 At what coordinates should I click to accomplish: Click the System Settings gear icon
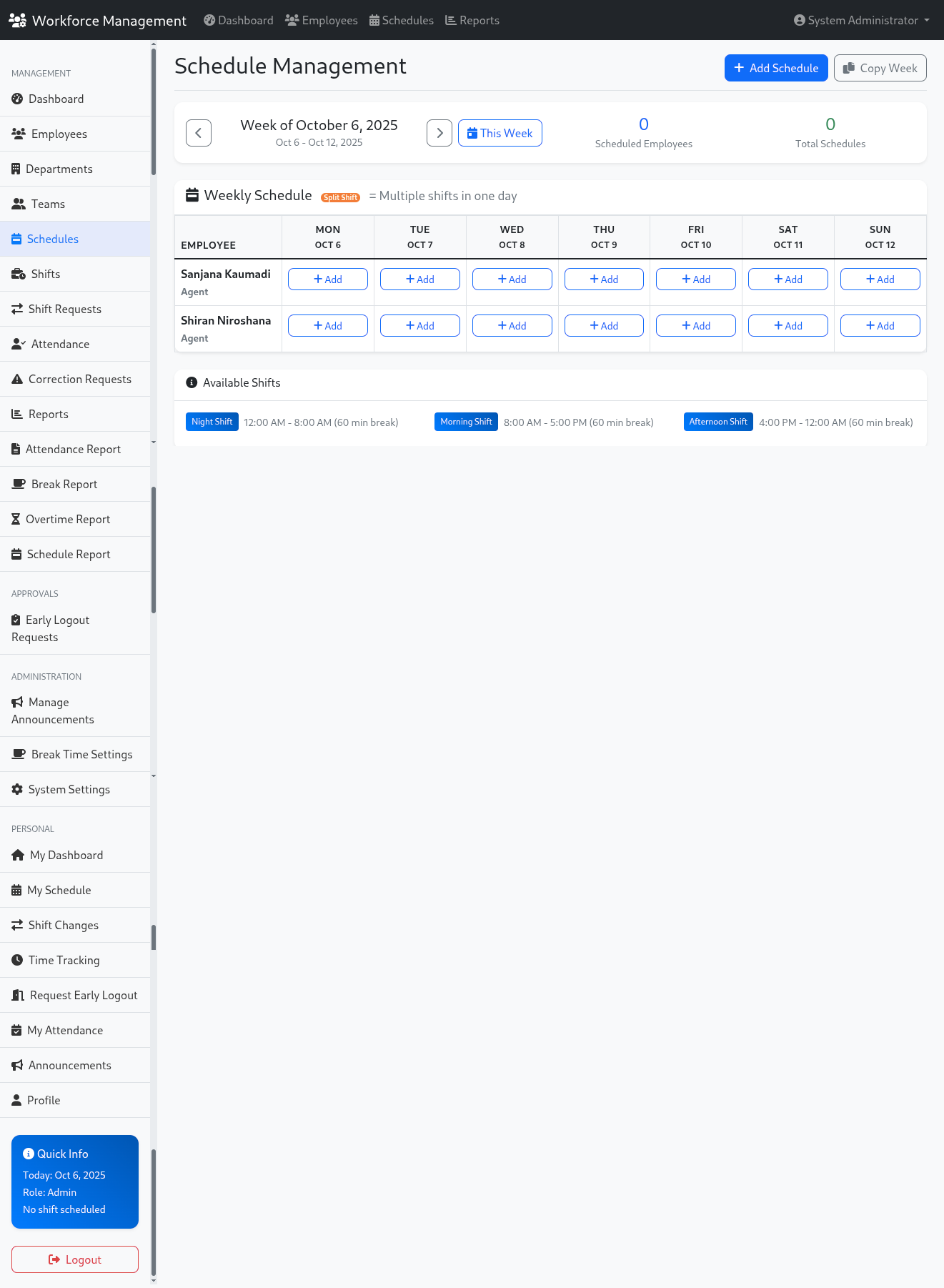click(17, 789)
